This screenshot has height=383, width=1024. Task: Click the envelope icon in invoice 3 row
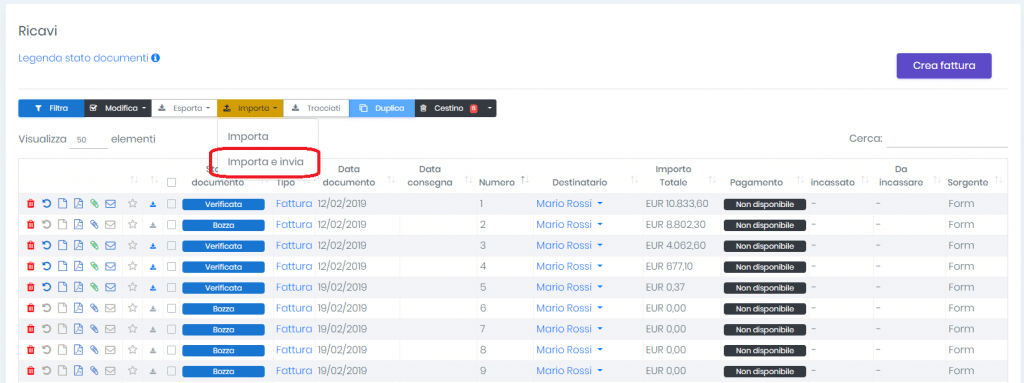pos(110,246)
